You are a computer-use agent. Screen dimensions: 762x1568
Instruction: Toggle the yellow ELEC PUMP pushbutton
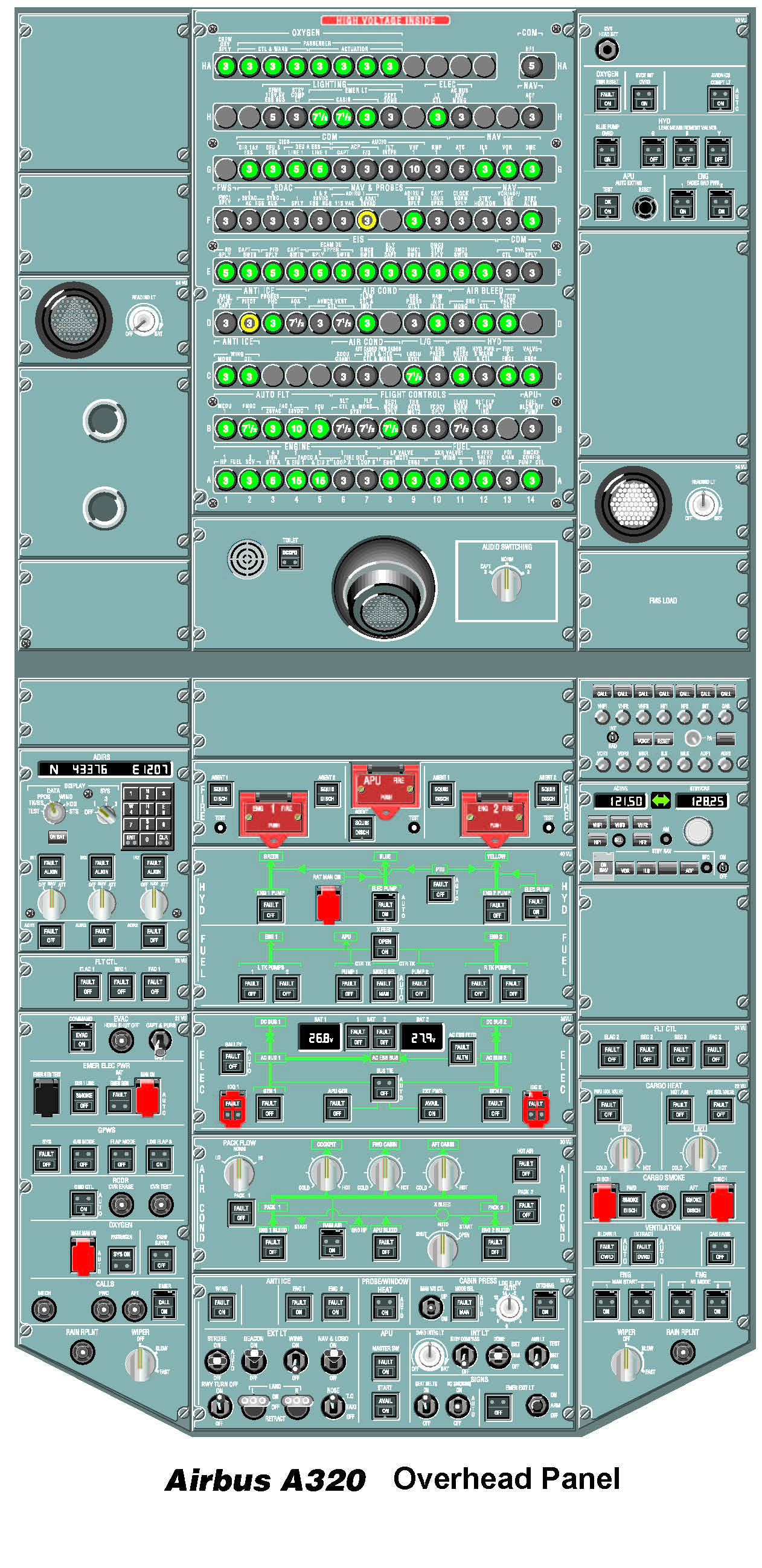[x=536, y=907]
